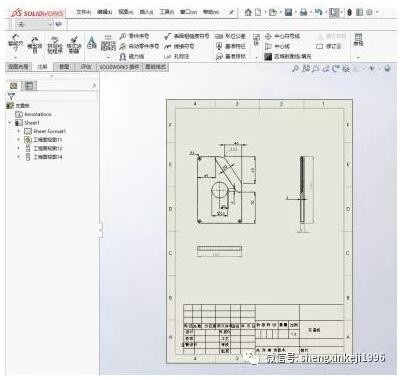This screenshot has width=401, height=380.
Task: Open the Window (窗口) menu
Action: [x=189, y=12]
